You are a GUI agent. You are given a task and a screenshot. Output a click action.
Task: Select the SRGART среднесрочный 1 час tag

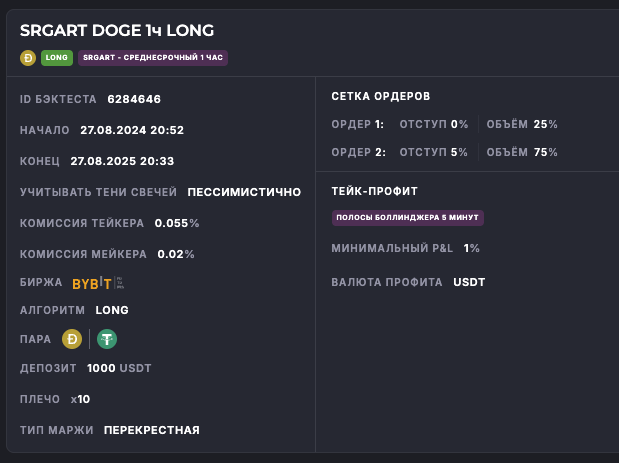click(153, 58)
